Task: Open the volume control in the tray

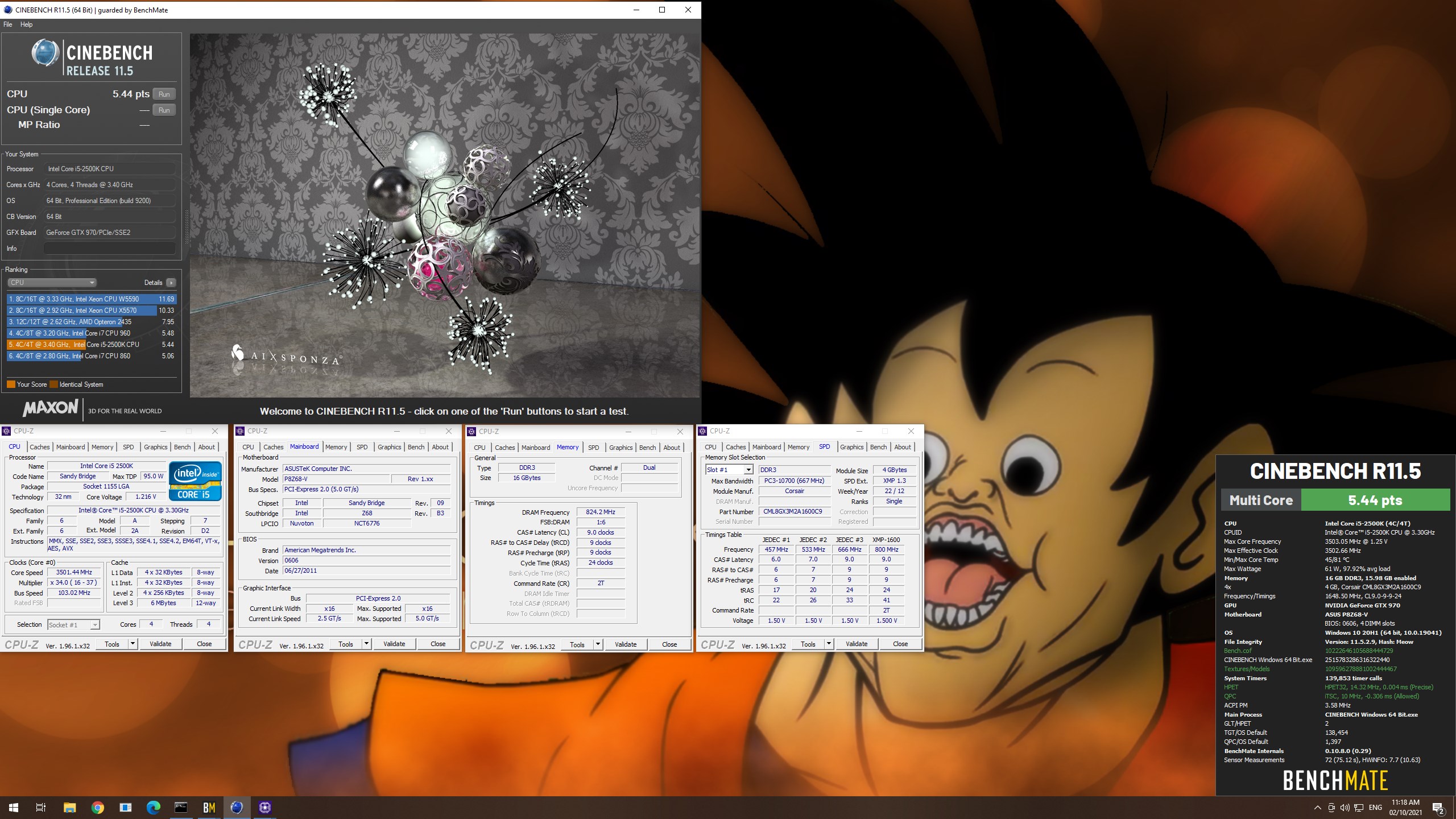Action: 1345,807
